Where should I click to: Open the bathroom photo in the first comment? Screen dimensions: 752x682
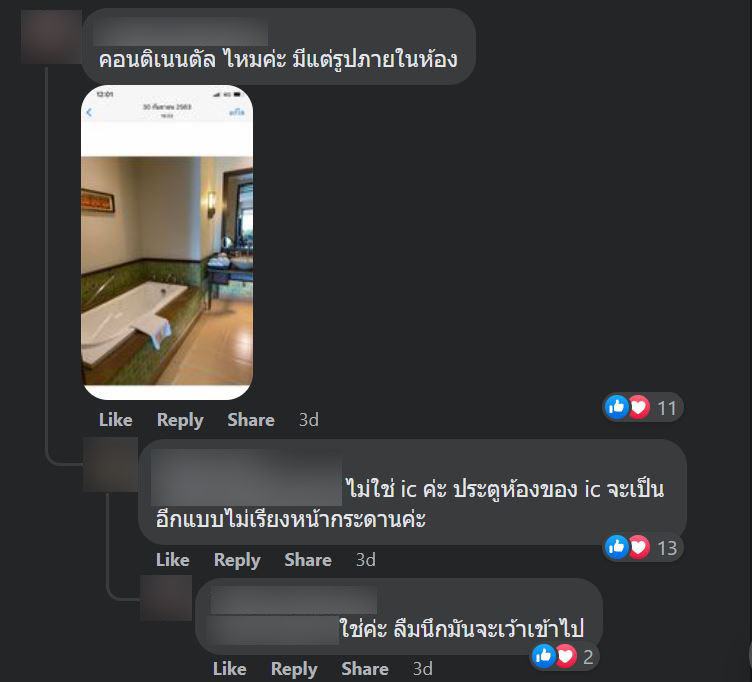167,242
